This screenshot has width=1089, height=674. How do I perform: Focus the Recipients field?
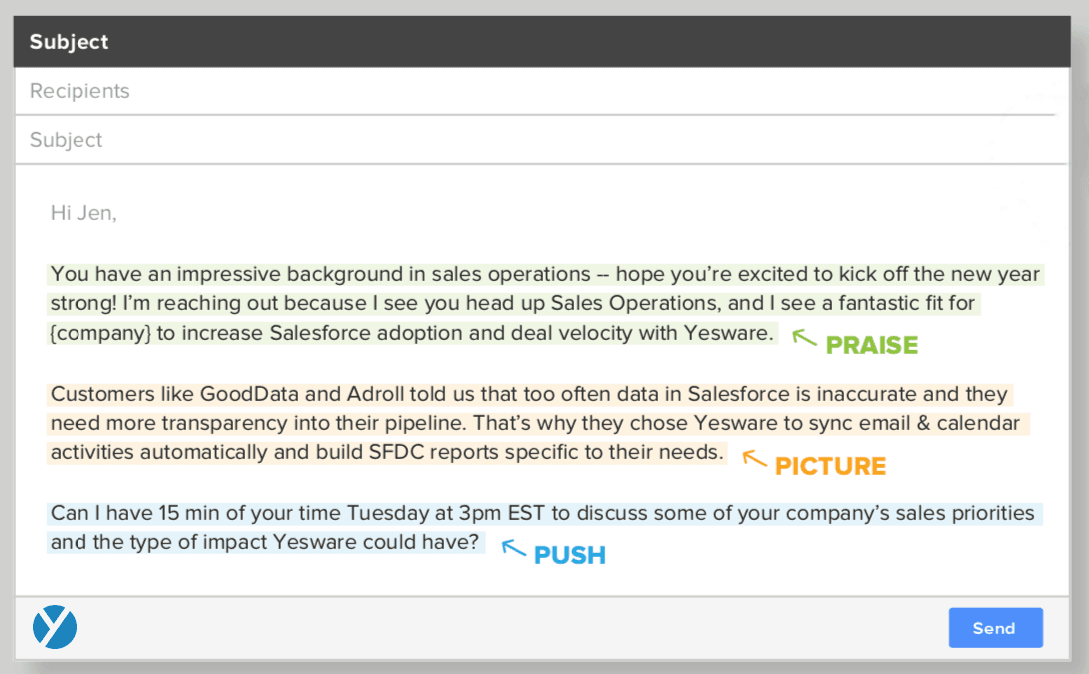pos(540,91)
